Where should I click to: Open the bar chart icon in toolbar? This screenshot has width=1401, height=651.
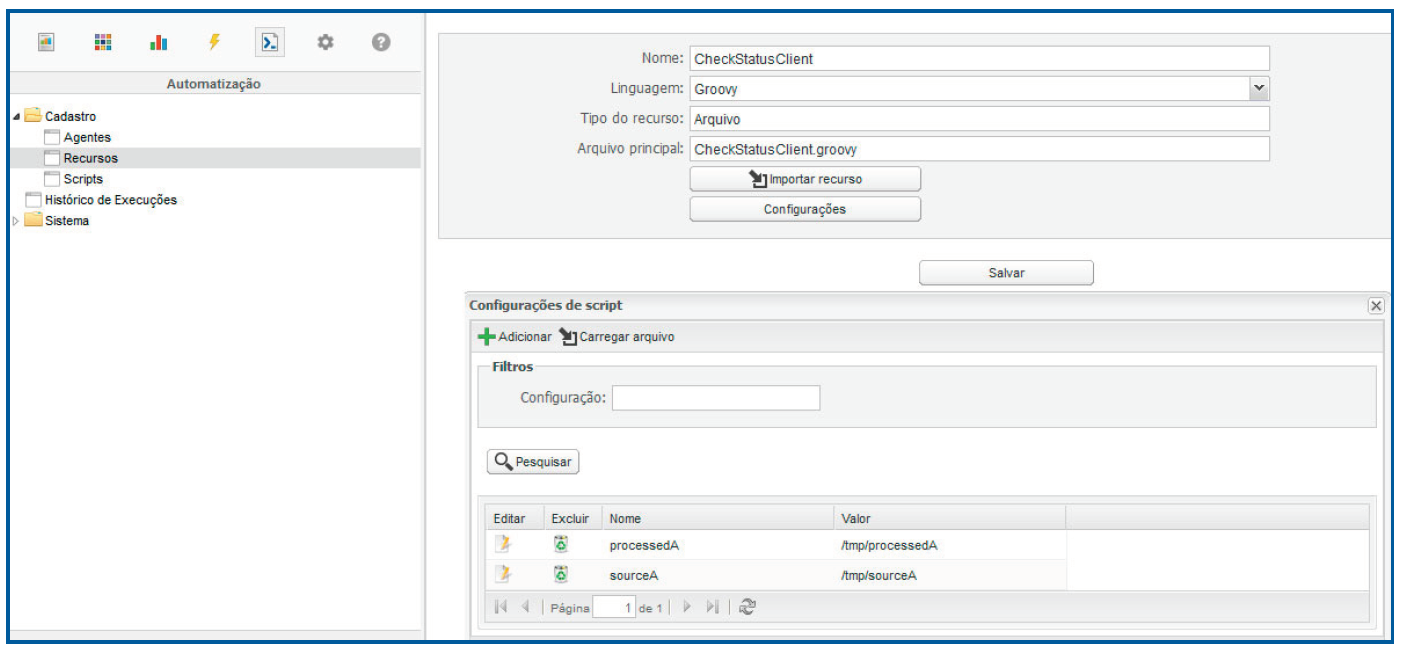[x=158, y=42]
